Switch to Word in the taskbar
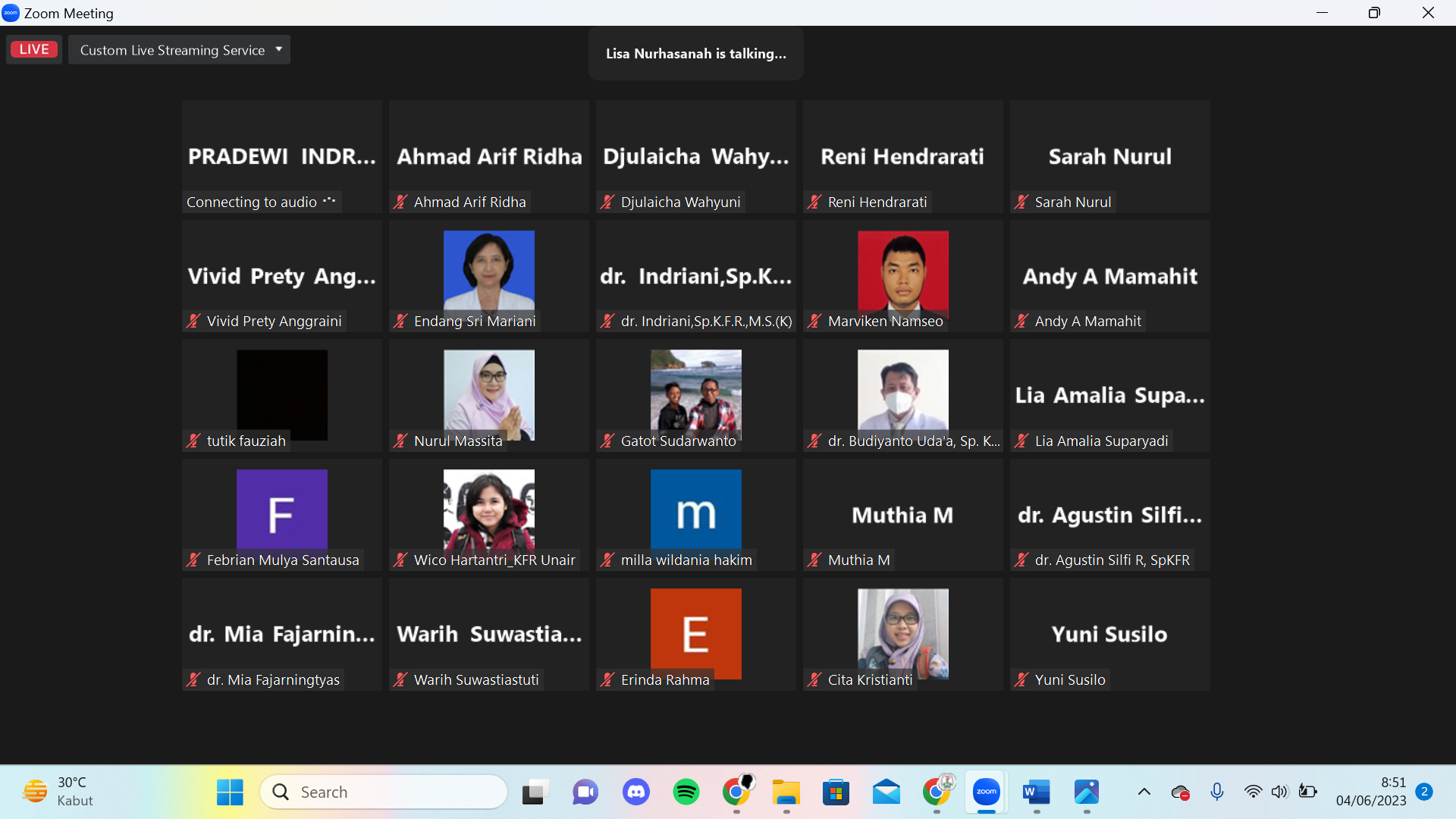Viewport: 1456px width, 819px height. pos(1036,792)
